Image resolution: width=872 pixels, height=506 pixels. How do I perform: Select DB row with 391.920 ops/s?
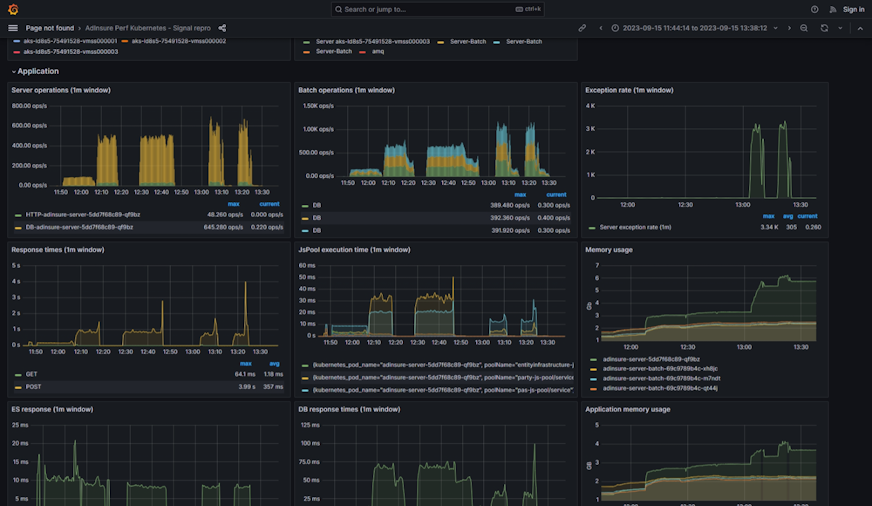coord(435,230)
